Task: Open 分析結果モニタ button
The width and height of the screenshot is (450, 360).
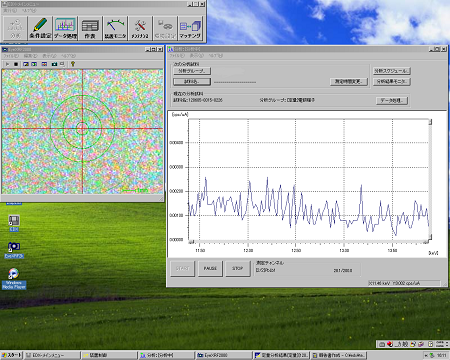Action: point(392,81)
